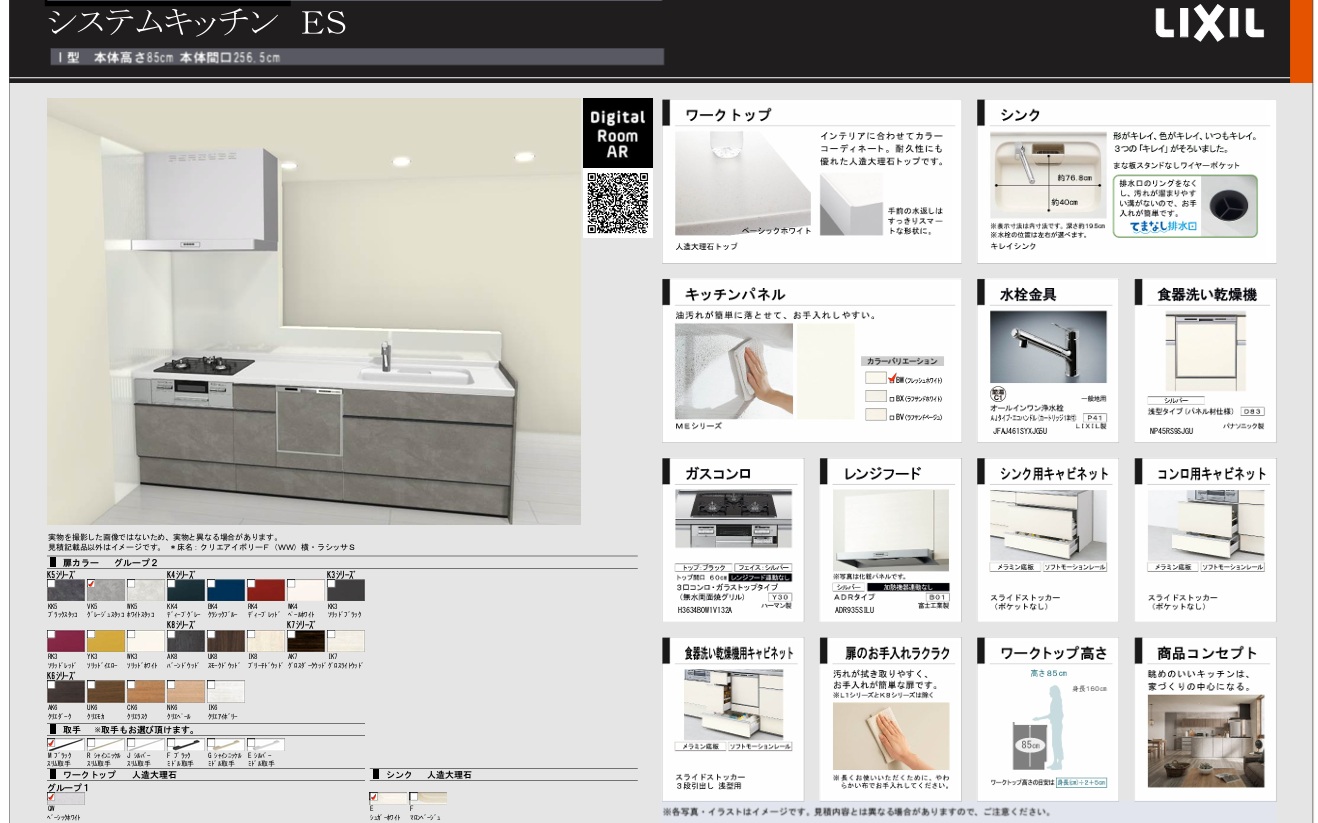Click the range hood image under レンジフード
Screen dimensions: 1318x823
[891, 529]
